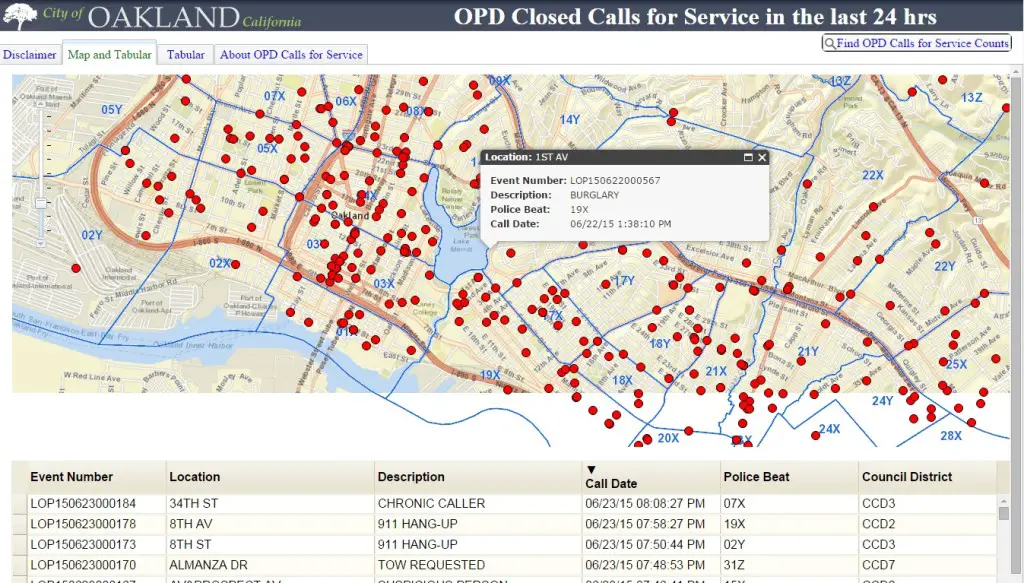
Task: Click the map zoom slider handle
Action: [40, 203]
